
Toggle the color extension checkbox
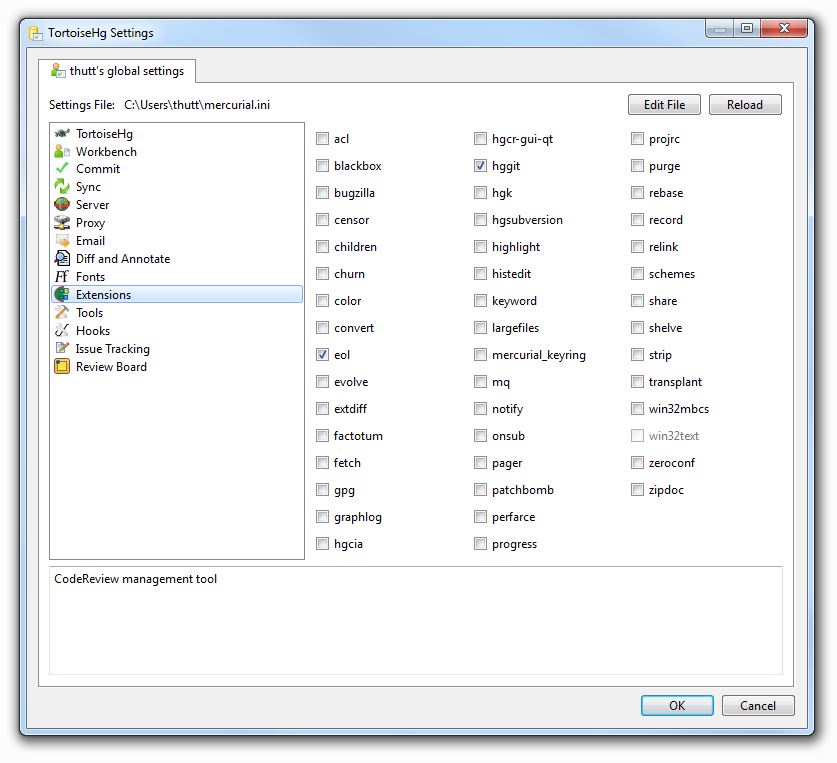[322, 301]
